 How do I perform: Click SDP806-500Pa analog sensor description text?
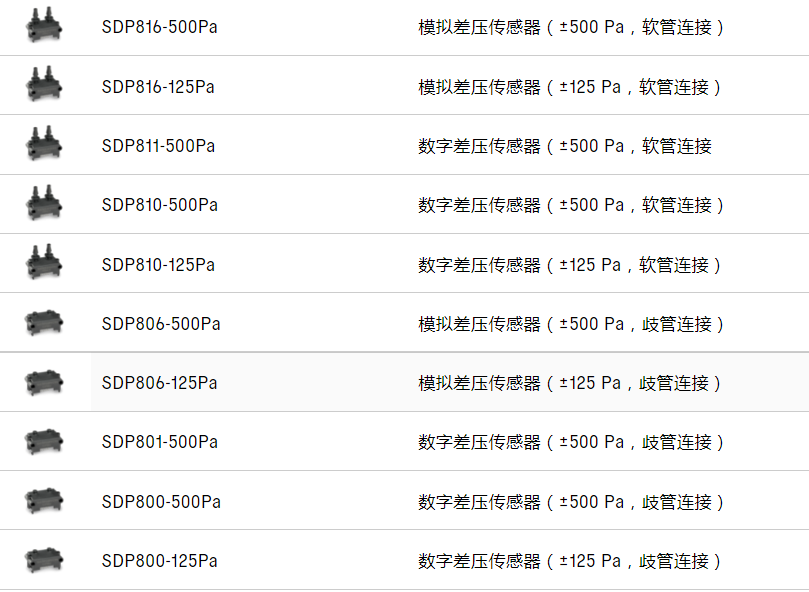570,324
